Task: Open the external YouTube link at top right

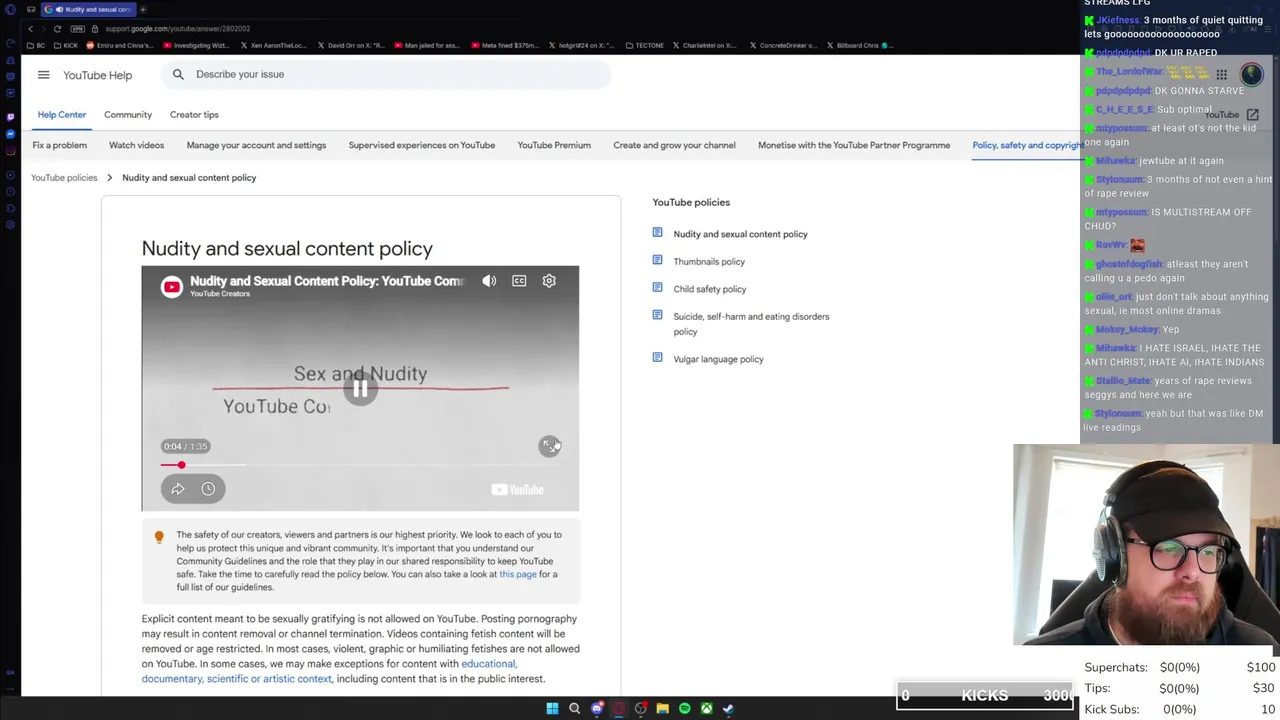Action: [x=1231, y=115]
